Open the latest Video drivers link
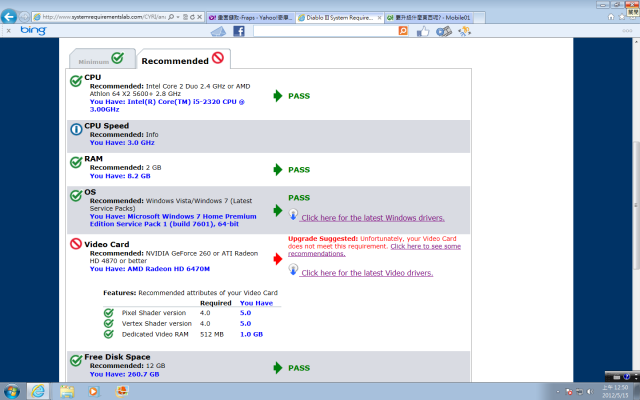Viewport: 640px width, 400px height. tap(367, 273)
